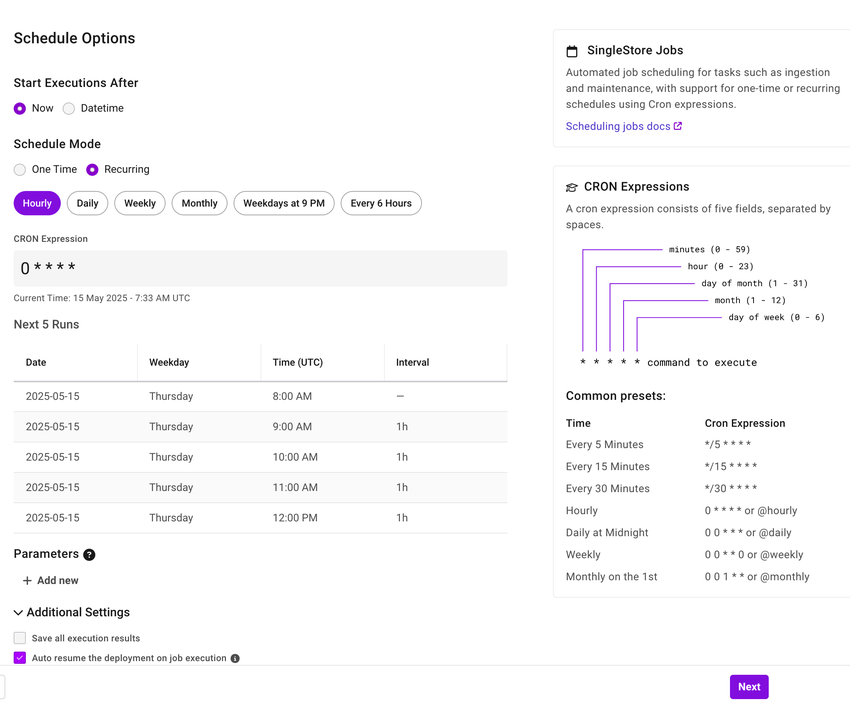Select Recurring schedule mode
This screenshot has width=850, height=701.
click(92, 170)
